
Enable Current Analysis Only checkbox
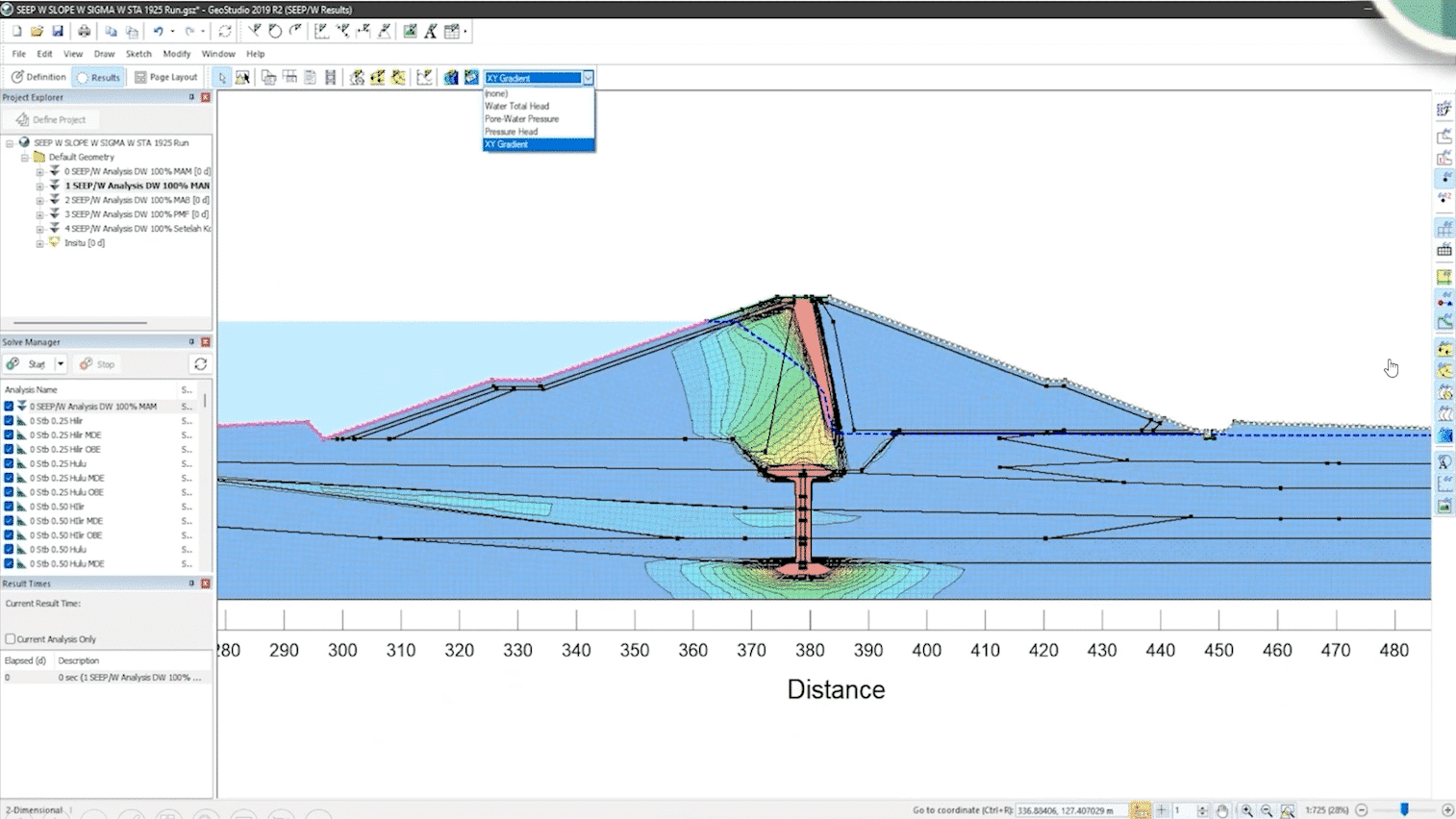[x=11, y=639]
